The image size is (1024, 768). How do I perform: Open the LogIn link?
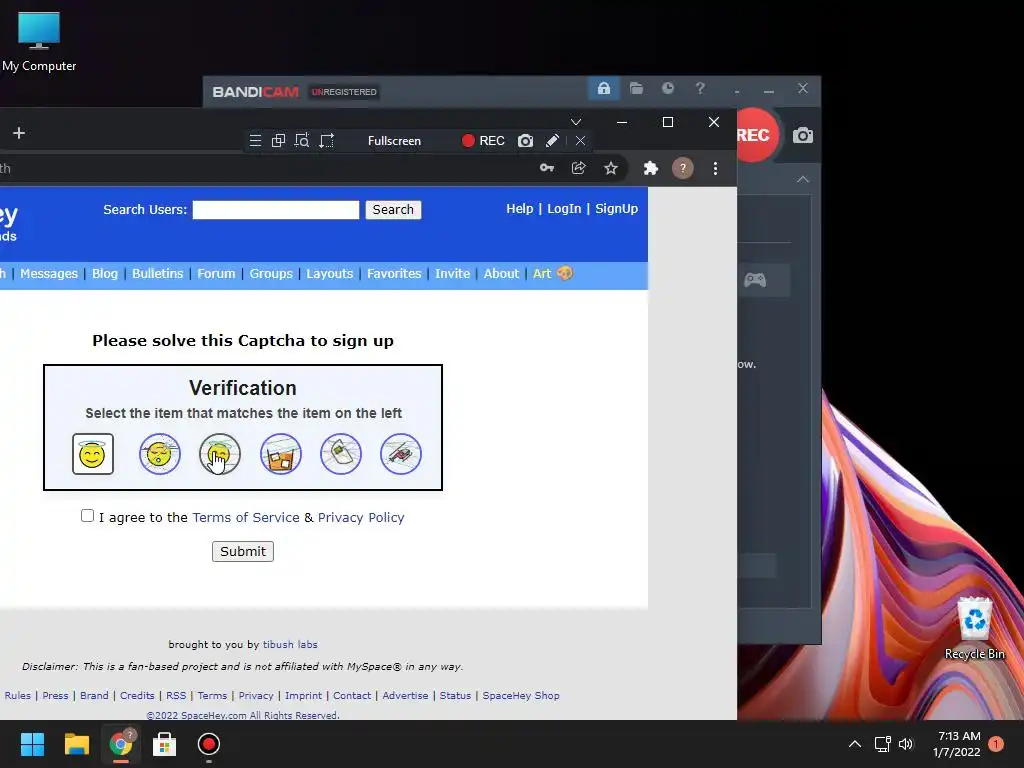coord(564,208)
